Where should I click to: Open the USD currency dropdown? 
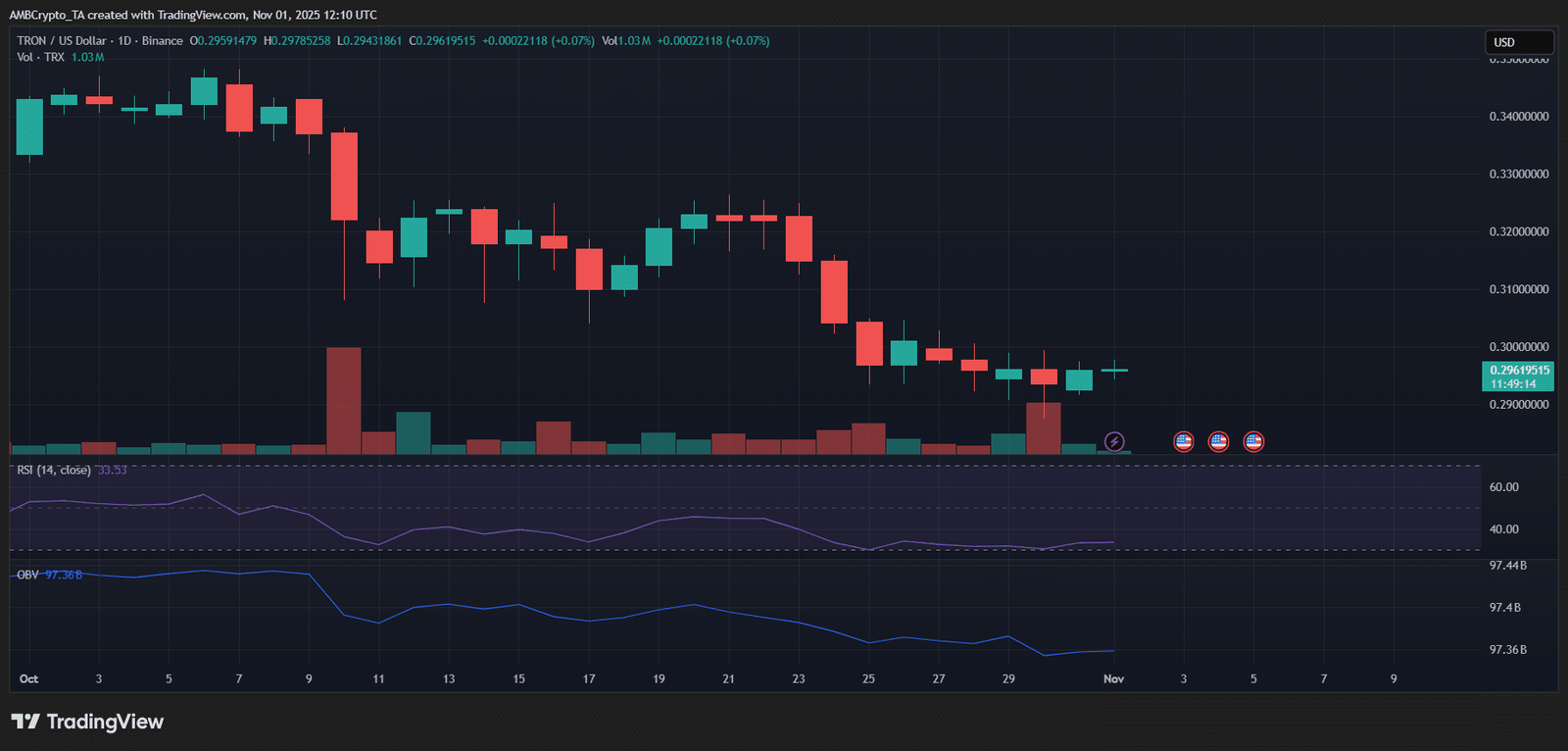(x=1519, y=42)
